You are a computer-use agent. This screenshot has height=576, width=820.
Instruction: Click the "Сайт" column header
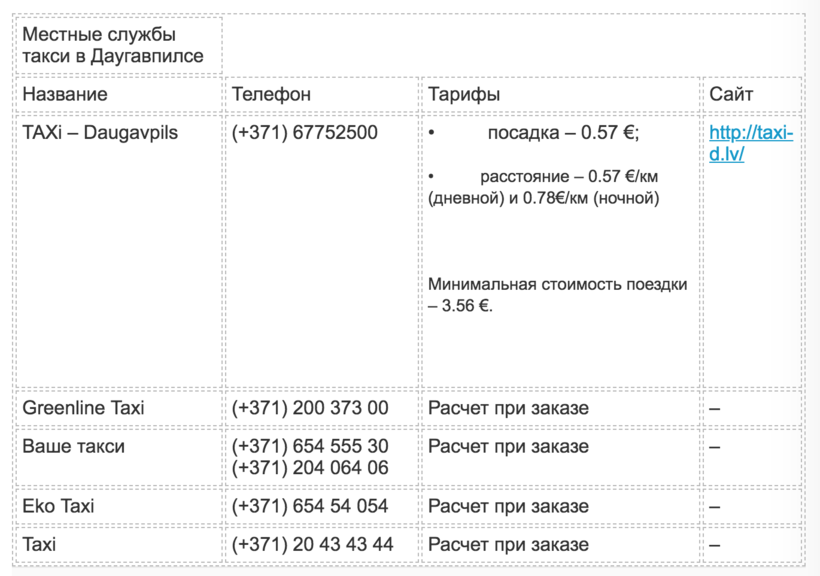(x=731, y=94)
